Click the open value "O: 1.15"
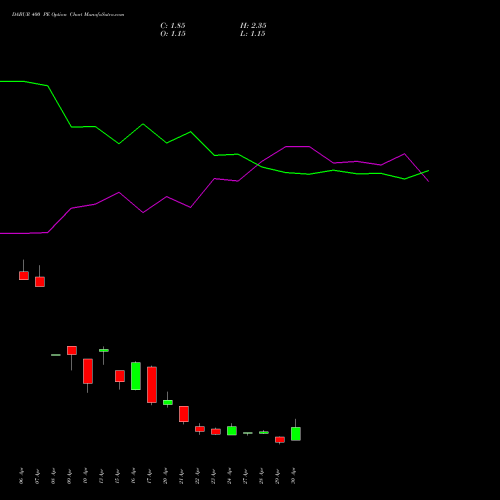 (x=173, y=34)
